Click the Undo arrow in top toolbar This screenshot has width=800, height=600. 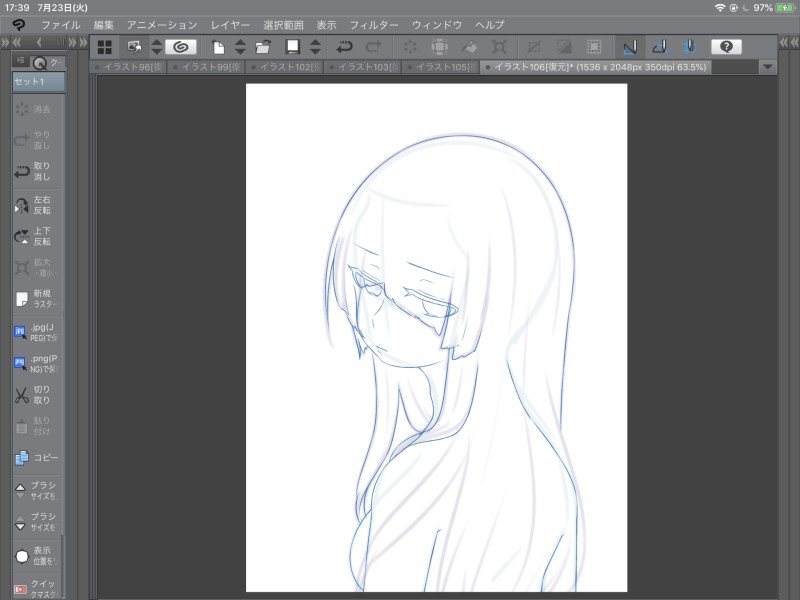(x=344, y=47)
